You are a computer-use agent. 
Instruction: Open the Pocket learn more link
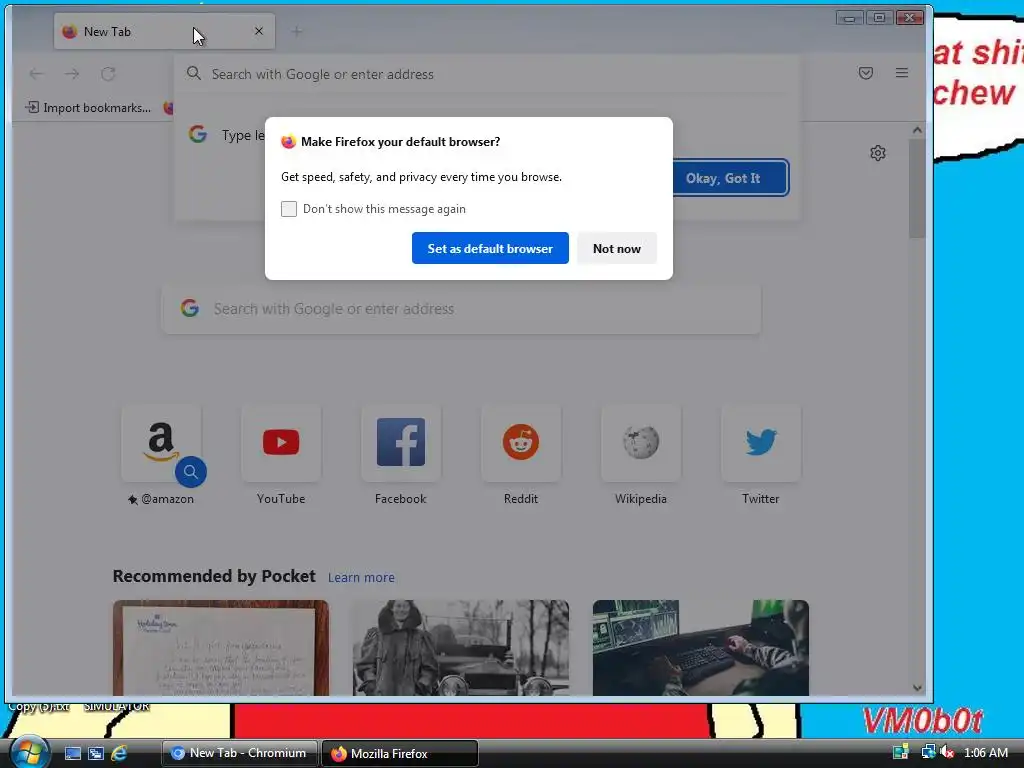(x=361, y=577)
